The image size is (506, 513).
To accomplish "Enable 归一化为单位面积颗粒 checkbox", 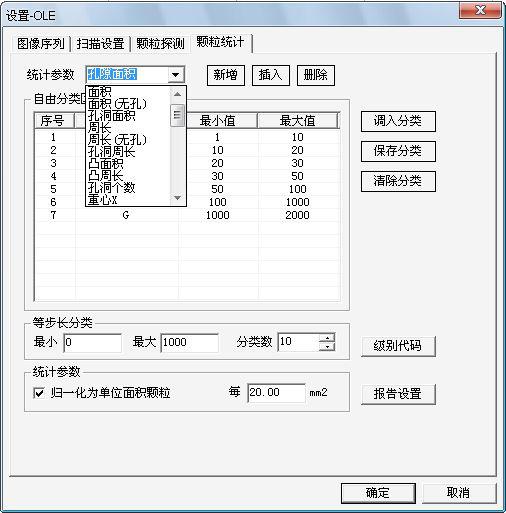I will (39, 393).
